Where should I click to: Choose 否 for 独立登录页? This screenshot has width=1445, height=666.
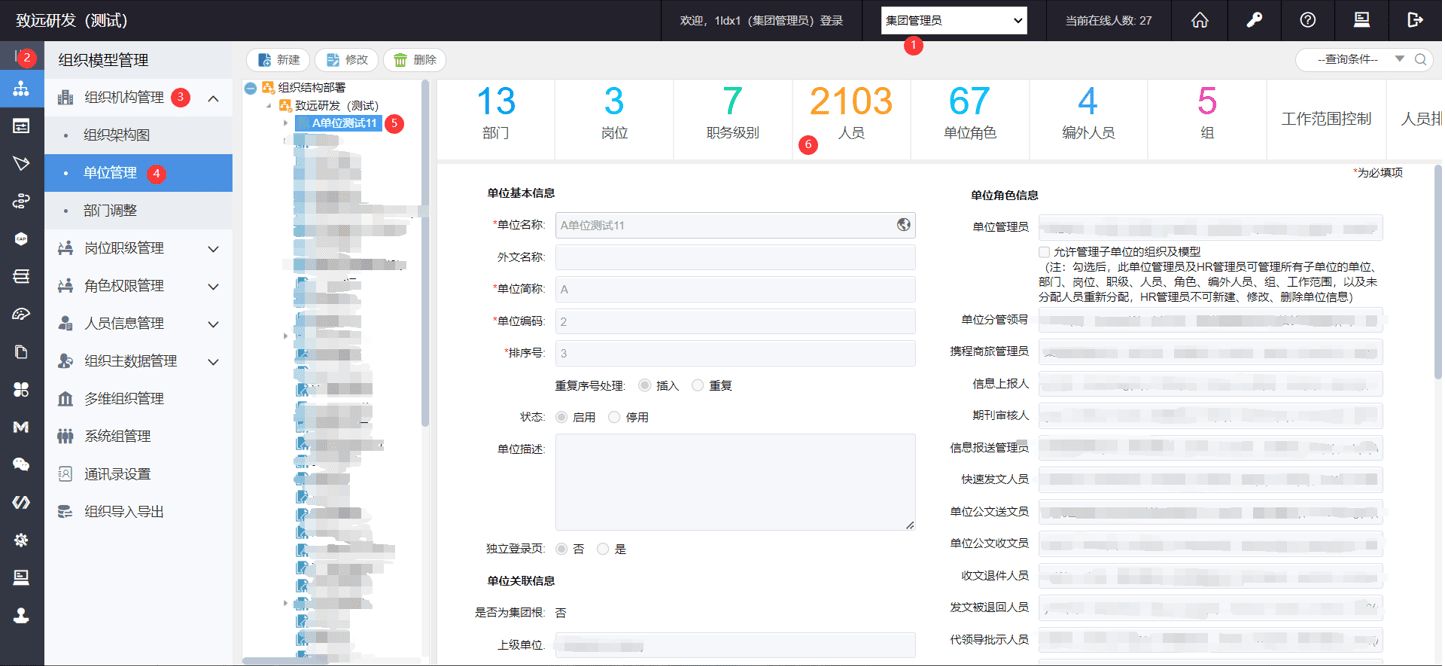coord(562,549)
